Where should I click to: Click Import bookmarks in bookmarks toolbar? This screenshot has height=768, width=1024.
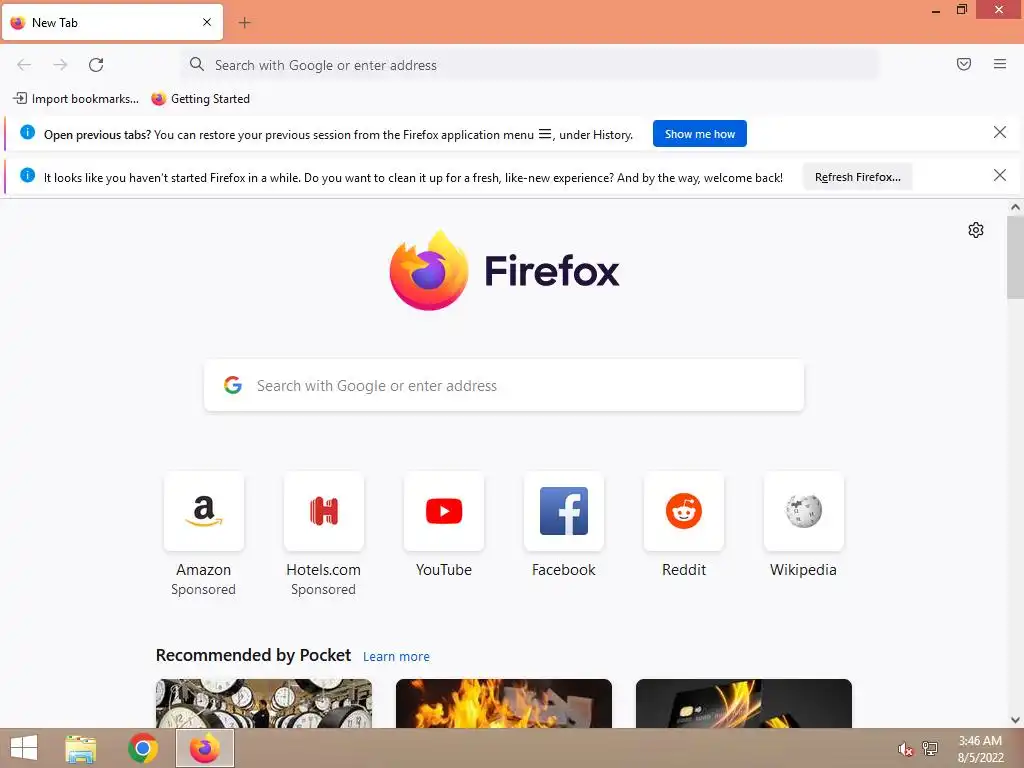(x=76, y=99)
